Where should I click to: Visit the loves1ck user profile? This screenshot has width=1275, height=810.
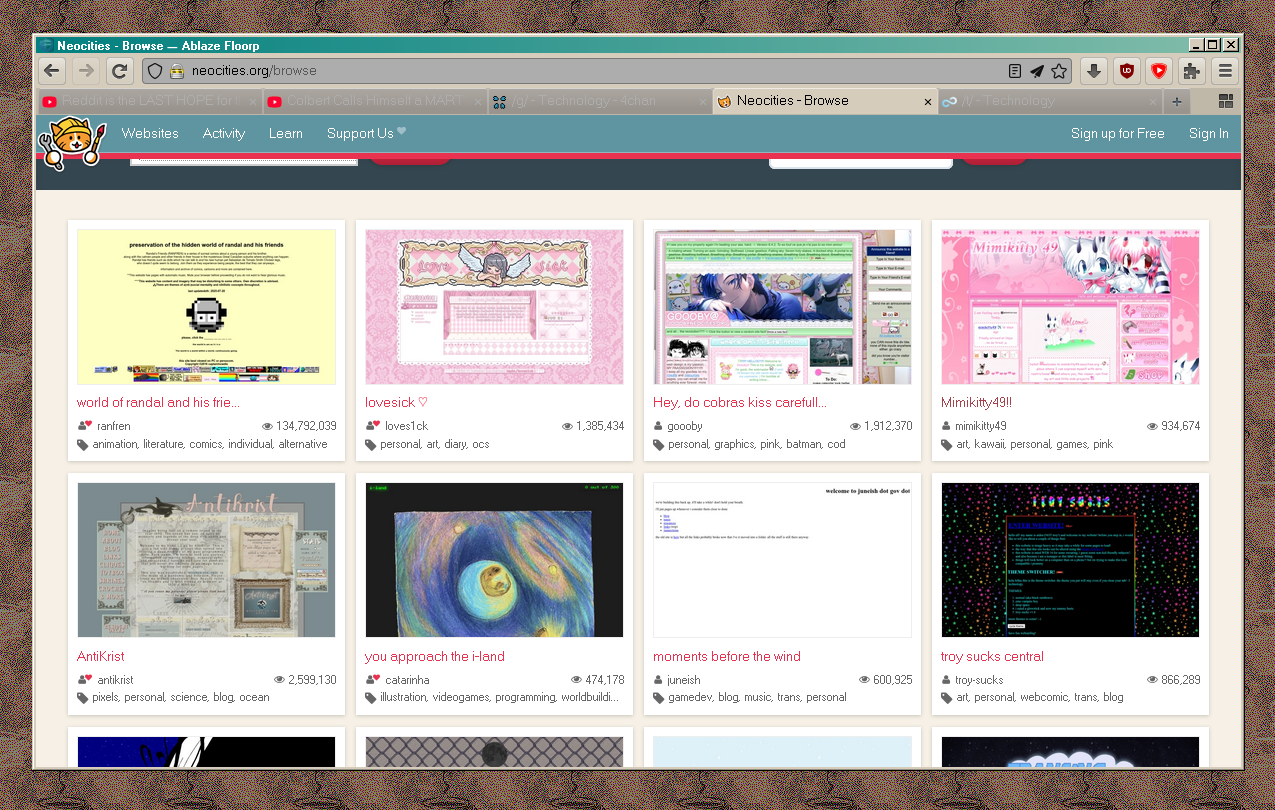(406, 426)
